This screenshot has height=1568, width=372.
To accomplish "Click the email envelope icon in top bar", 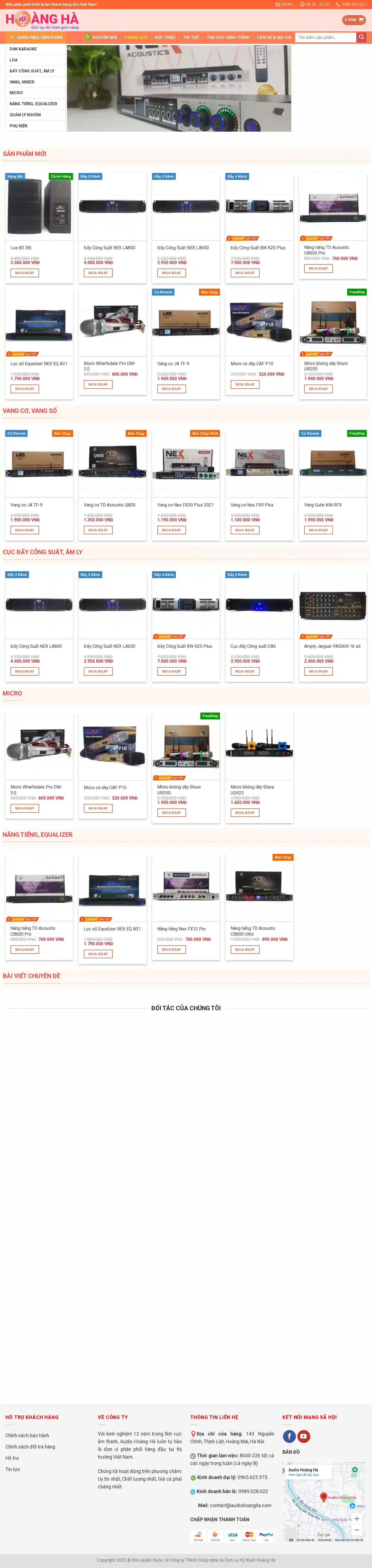I will [278, 4].
